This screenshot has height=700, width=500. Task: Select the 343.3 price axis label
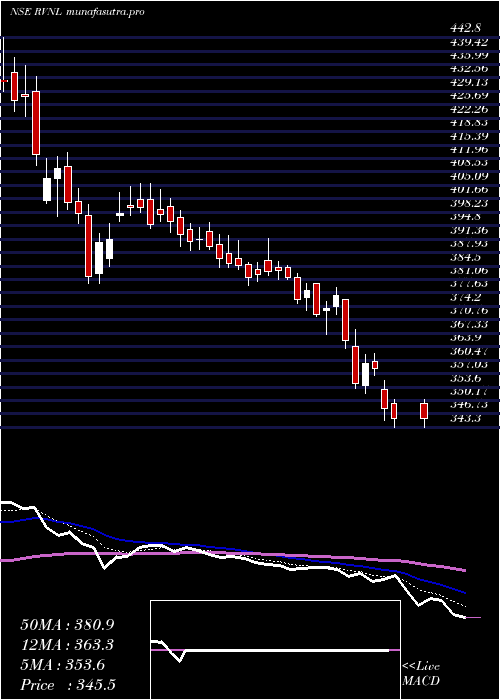pyautogui.click(x=466, y=418)
